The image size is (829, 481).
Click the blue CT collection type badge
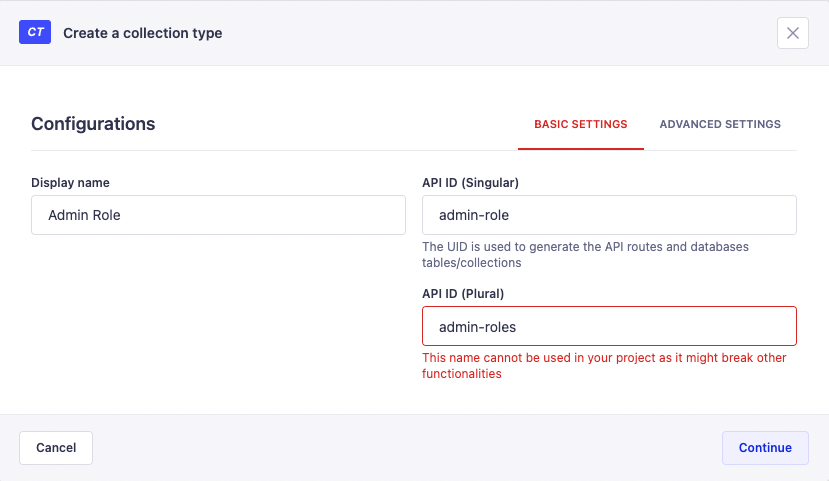click(x=35, y=32)
